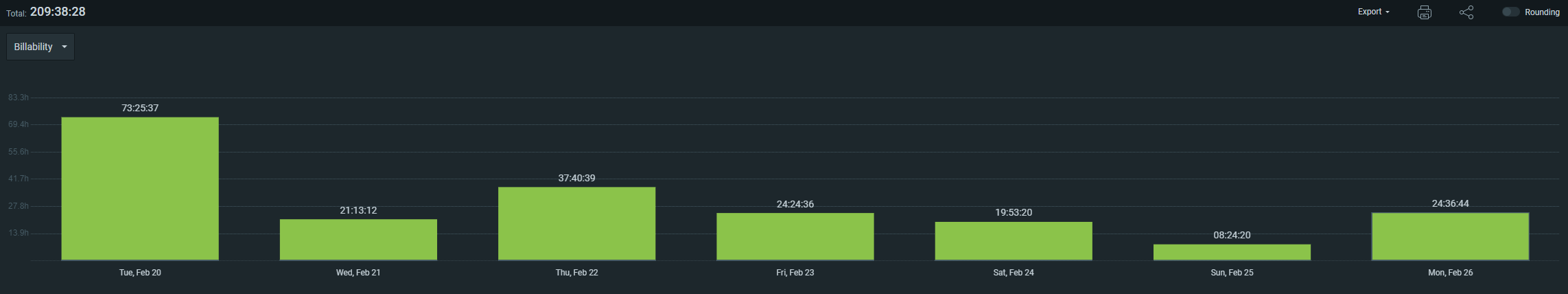Viewport: 1568px width, 294px height.
Task: Click the 73:25:37 value label
Action: click(x=140, y=108)
